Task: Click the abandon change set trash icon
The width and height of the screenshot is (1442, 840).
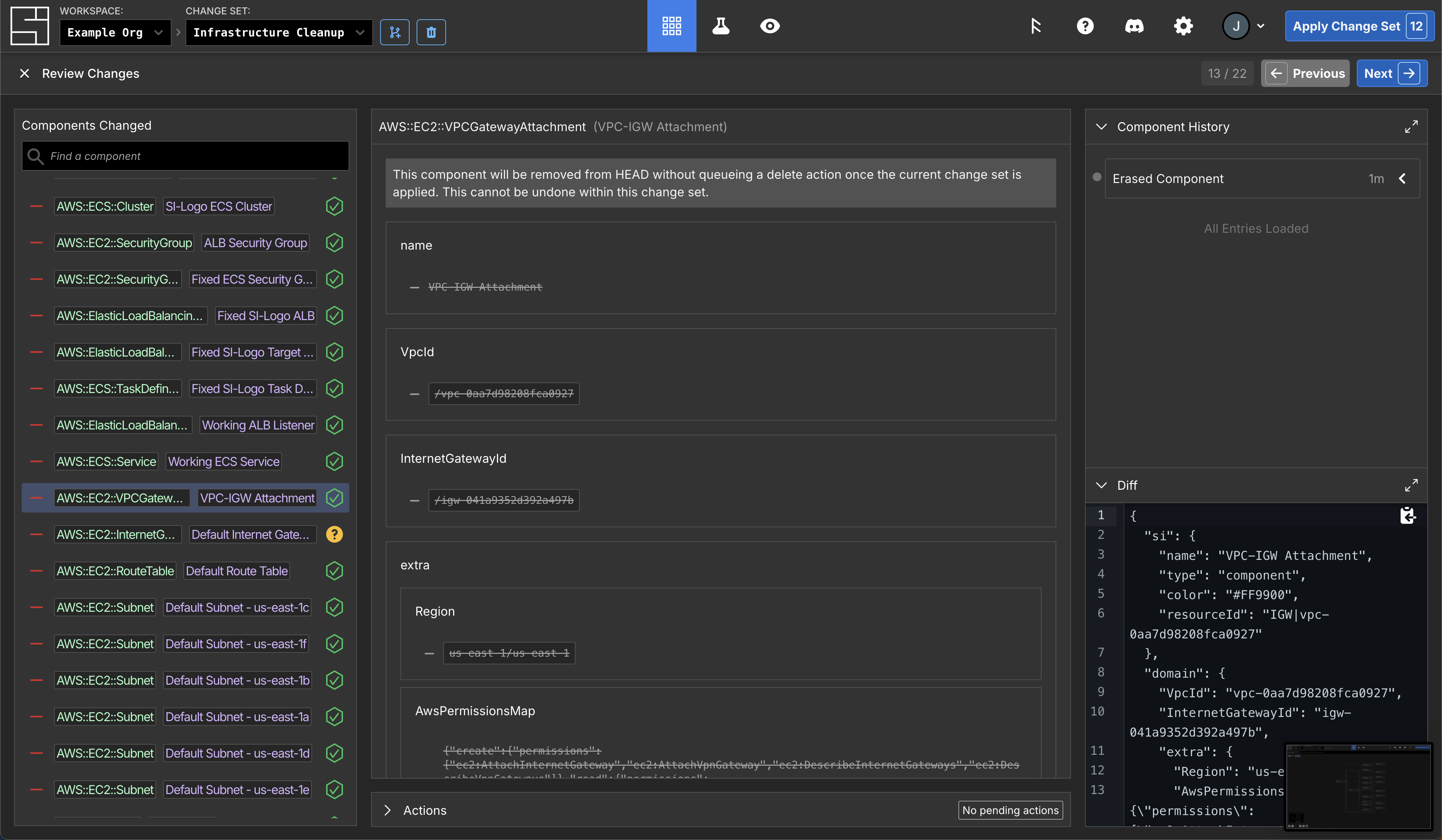Action: click(x=431, y=33)
